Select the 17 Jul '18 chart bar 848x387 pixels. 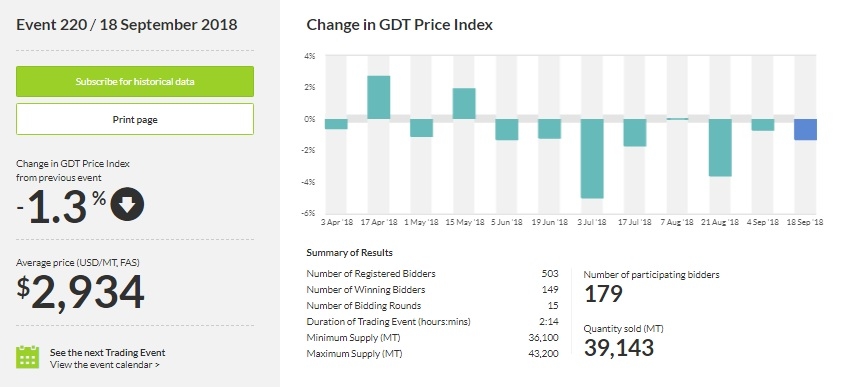[634, 132]
